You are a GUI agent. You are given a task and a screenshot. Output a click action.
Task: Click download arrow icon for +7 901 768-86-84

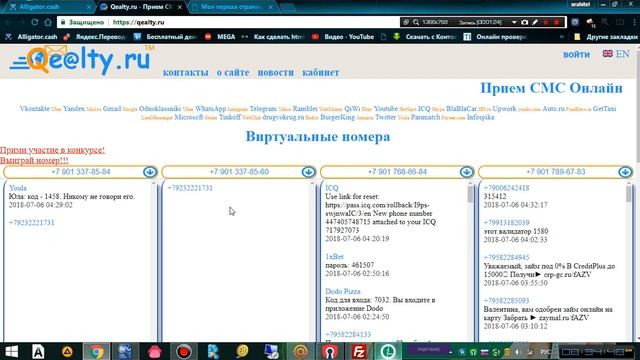tap(467, 172)
